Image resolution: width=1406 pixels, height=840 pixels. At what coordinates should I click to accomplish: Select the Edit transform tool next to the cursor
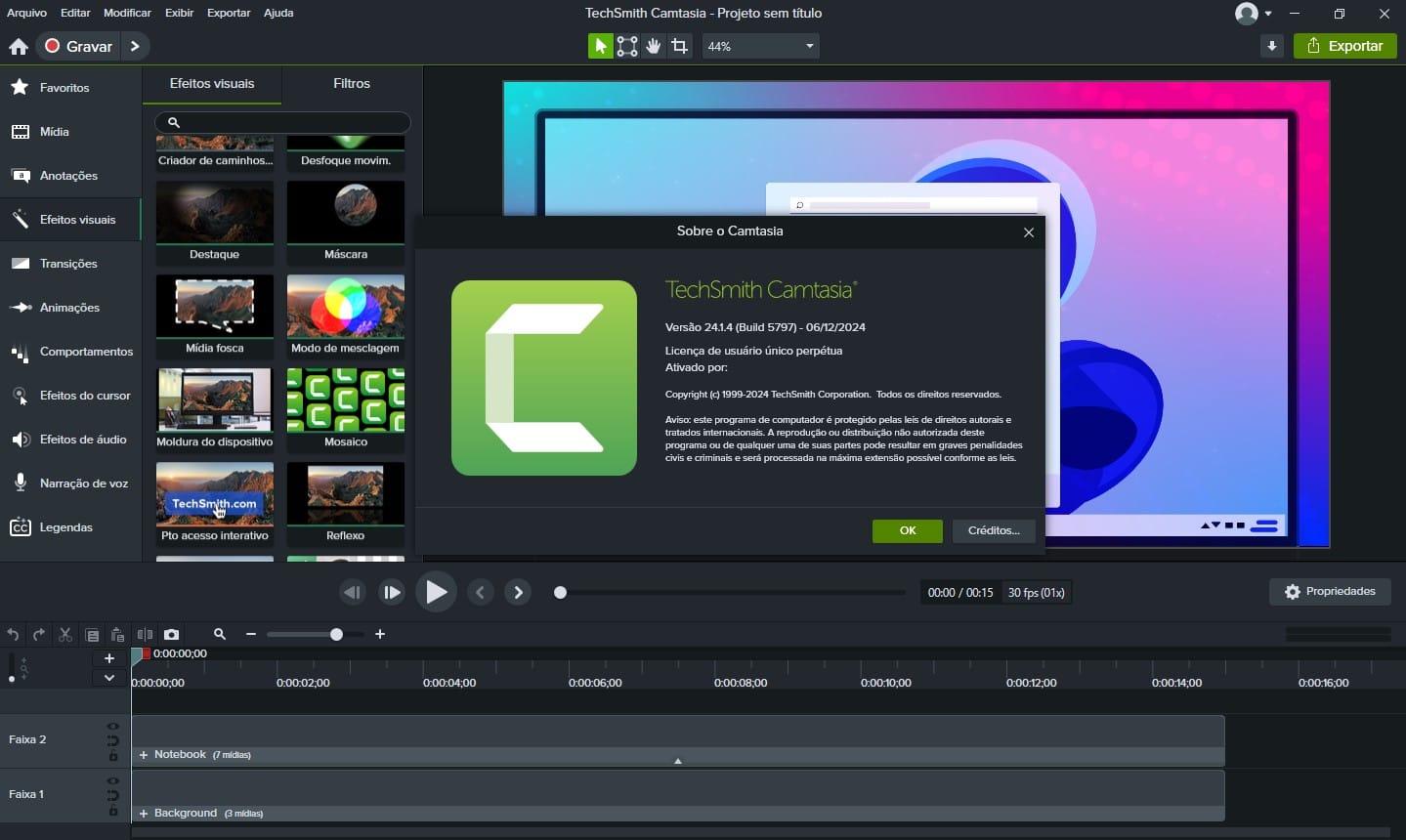pyautogui.click(x=626, y=46)
